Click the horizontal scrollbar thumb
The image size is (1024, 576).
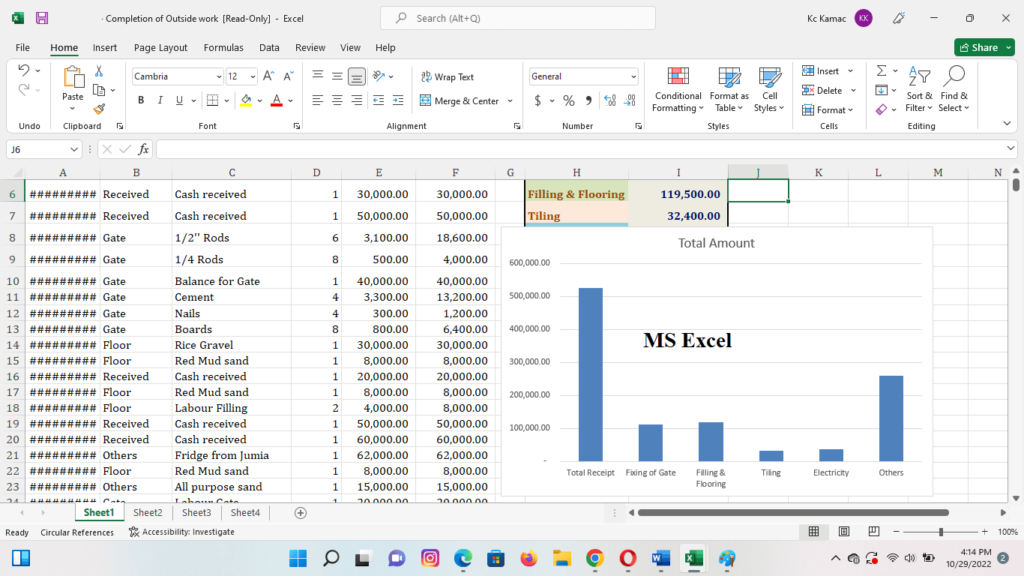(793, 513)
